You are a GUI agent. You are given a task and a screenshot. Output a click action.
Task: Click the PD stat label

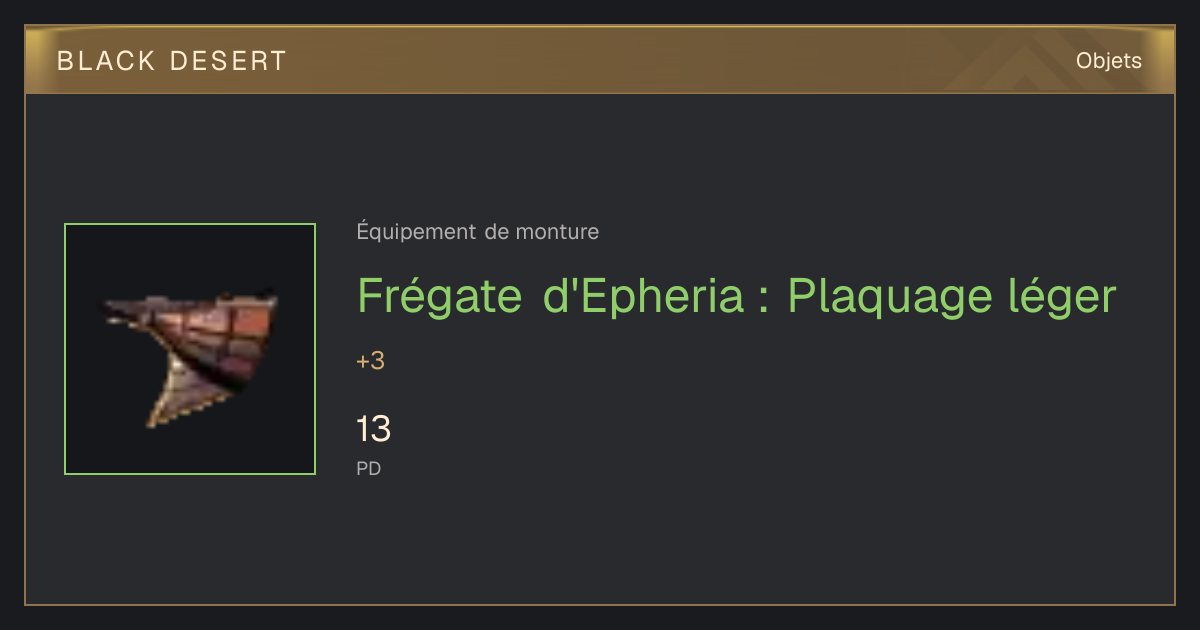[369, 468]
